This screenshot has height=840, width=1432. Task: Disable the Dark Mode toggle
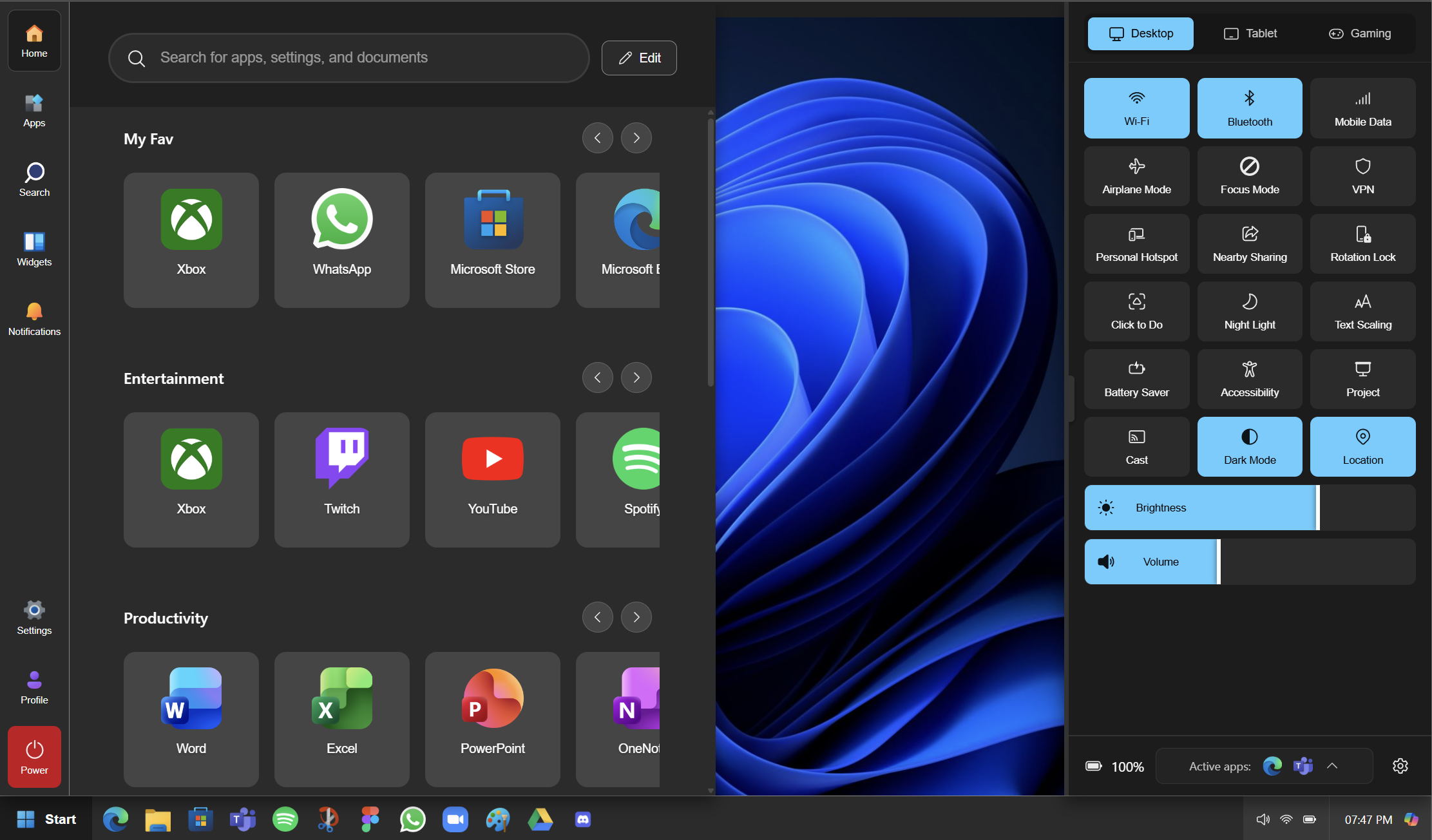coord(1249,446)
